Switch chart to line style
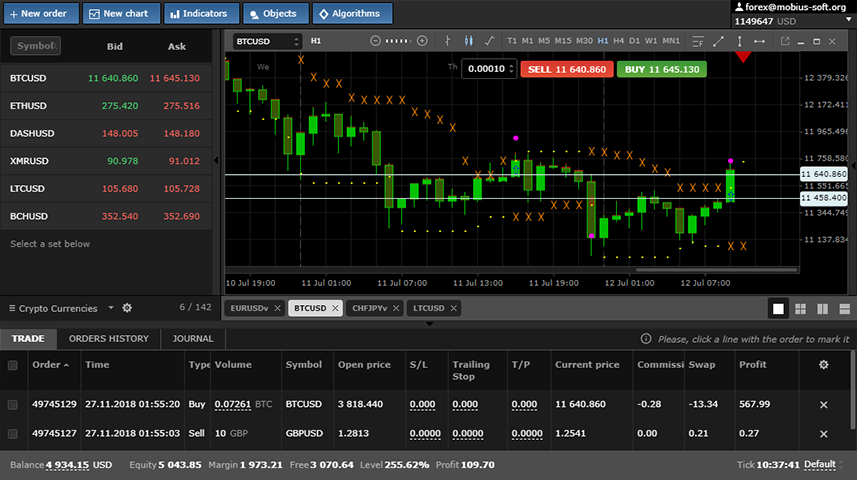This screenshot has height=480, width=857. 489,41
